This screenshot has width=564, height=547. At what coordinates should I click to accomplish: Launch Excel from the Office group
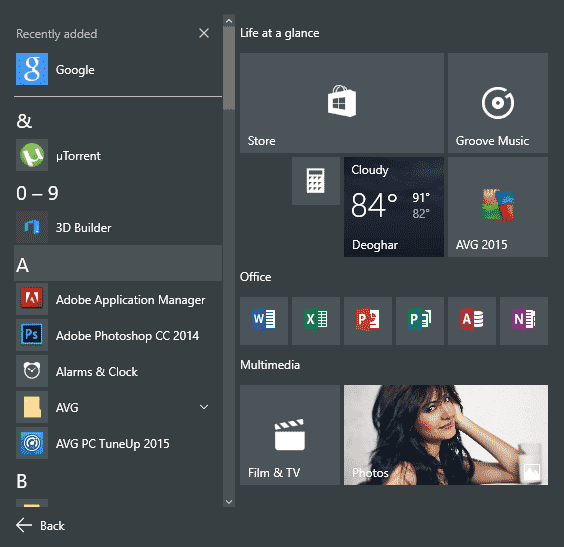pos(316,321)
